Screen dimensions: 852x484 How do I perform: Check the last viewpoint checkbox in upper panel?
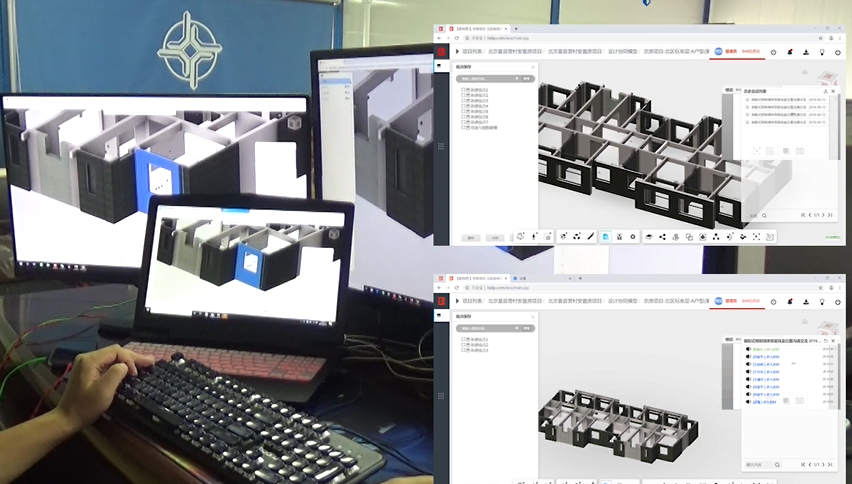(x=463, y=127)
